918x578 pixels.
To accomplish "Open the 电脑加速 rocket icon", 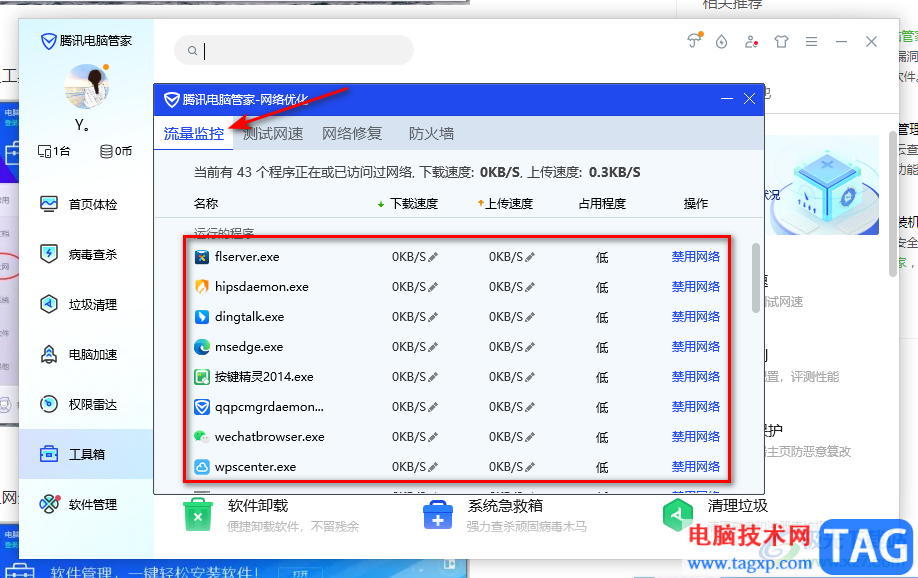I will click(49, 354).
